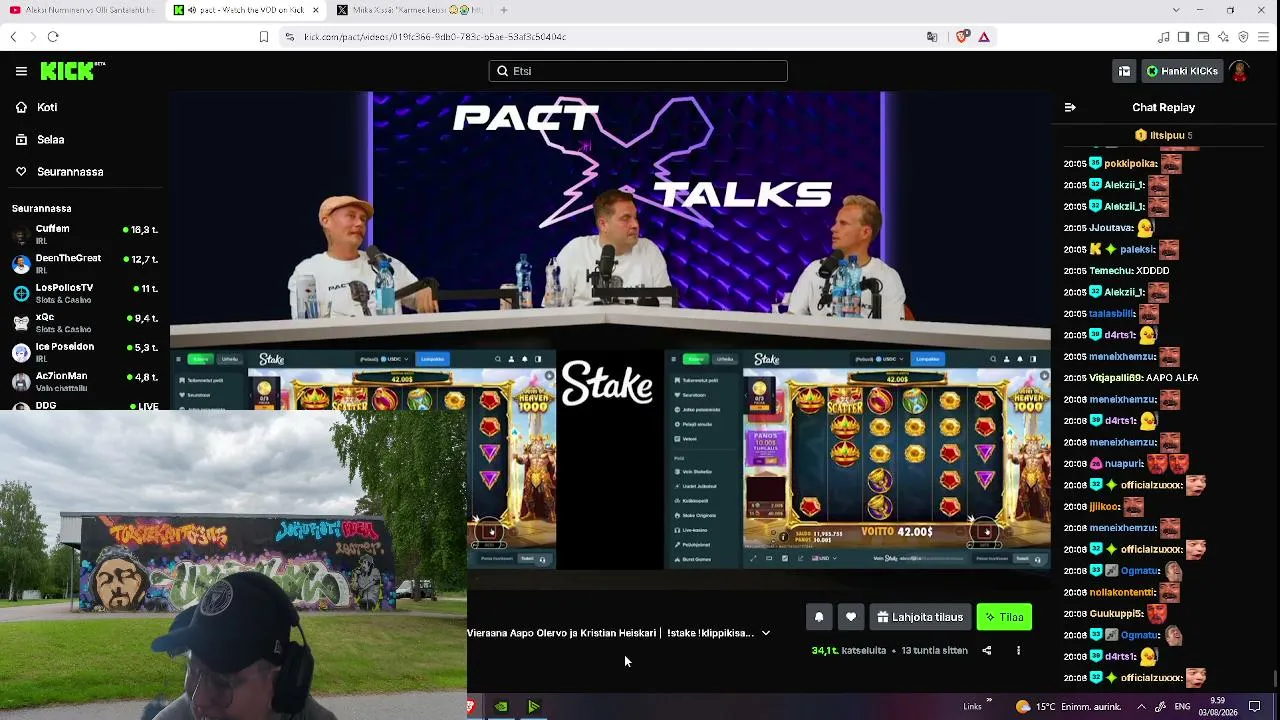Click the Hanki KICKs button
The width and height of the screenshot is (1280, 720).
tap(1182, 71)
